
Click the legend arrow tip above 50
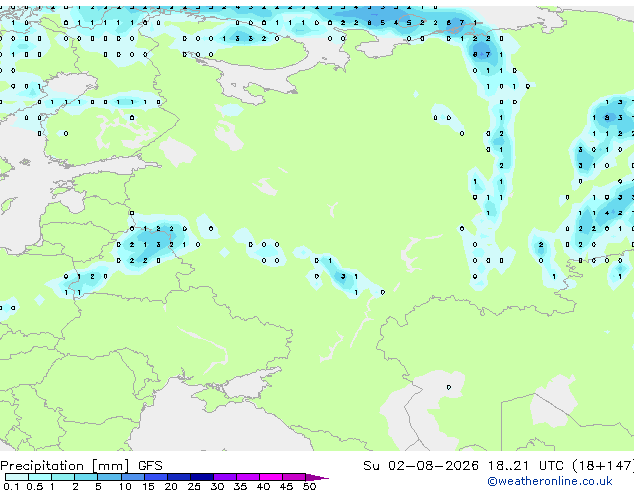[317, 477]
